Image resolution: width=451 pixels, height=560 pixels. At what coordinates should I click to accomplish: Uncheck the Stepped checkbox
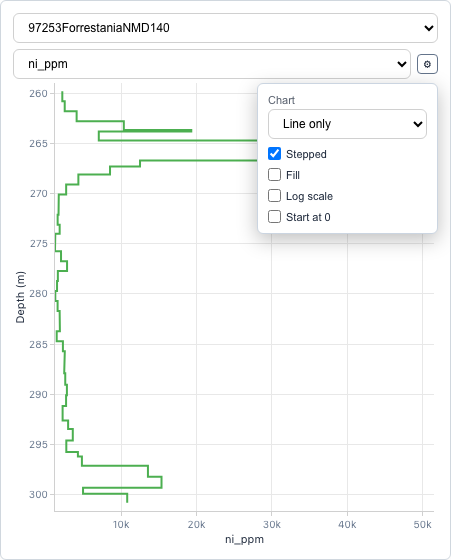[274, 154]
